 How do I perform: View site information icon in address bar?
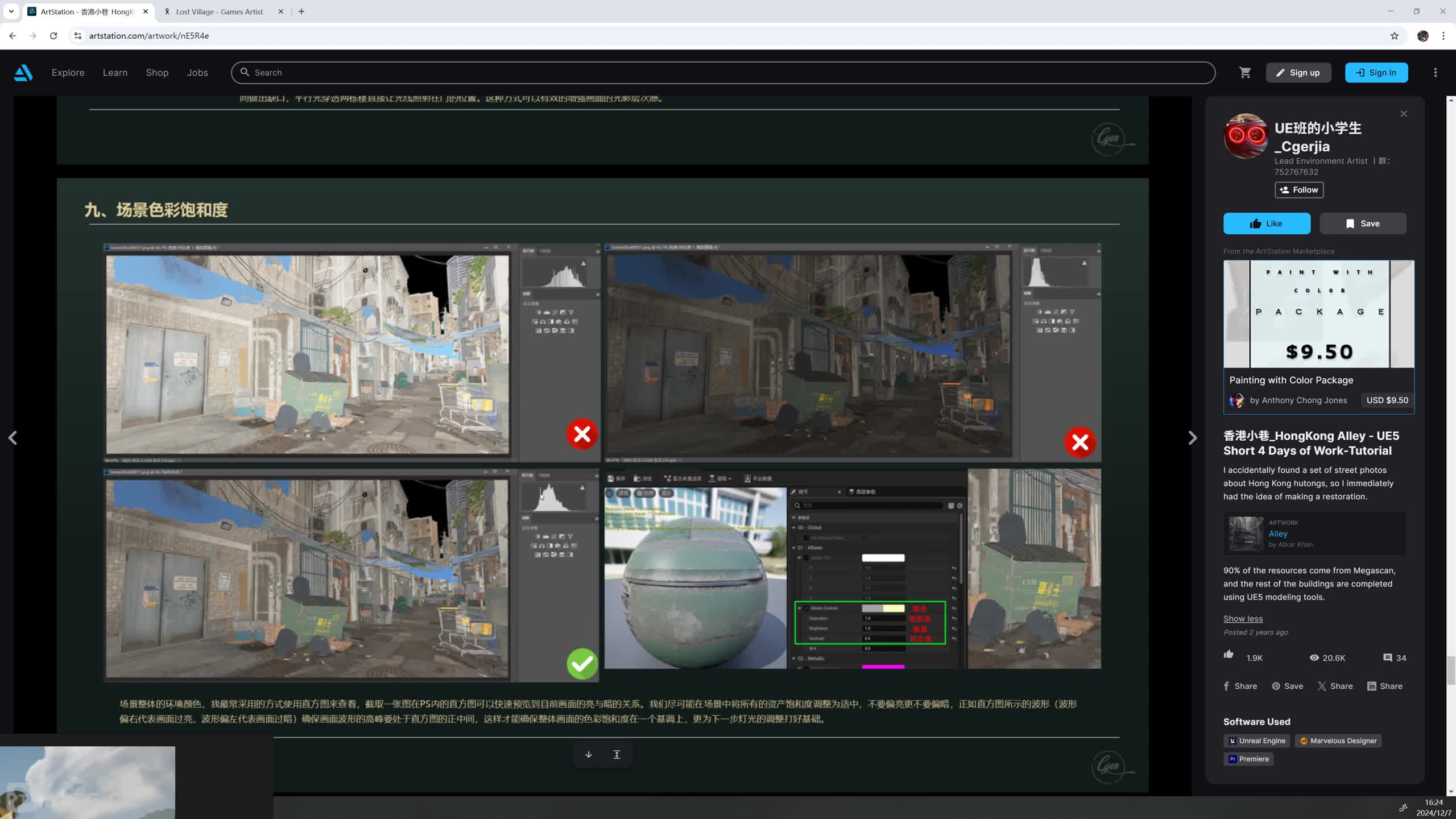click(x=78, y=36)
